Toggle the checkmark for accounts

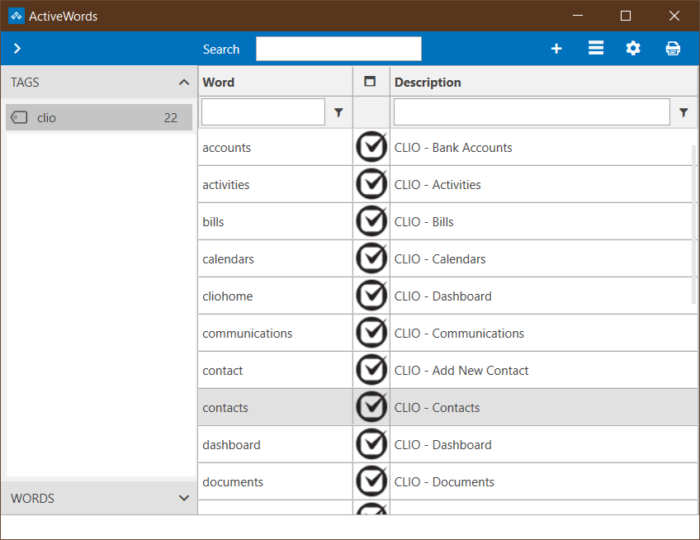tap(371, 147)
